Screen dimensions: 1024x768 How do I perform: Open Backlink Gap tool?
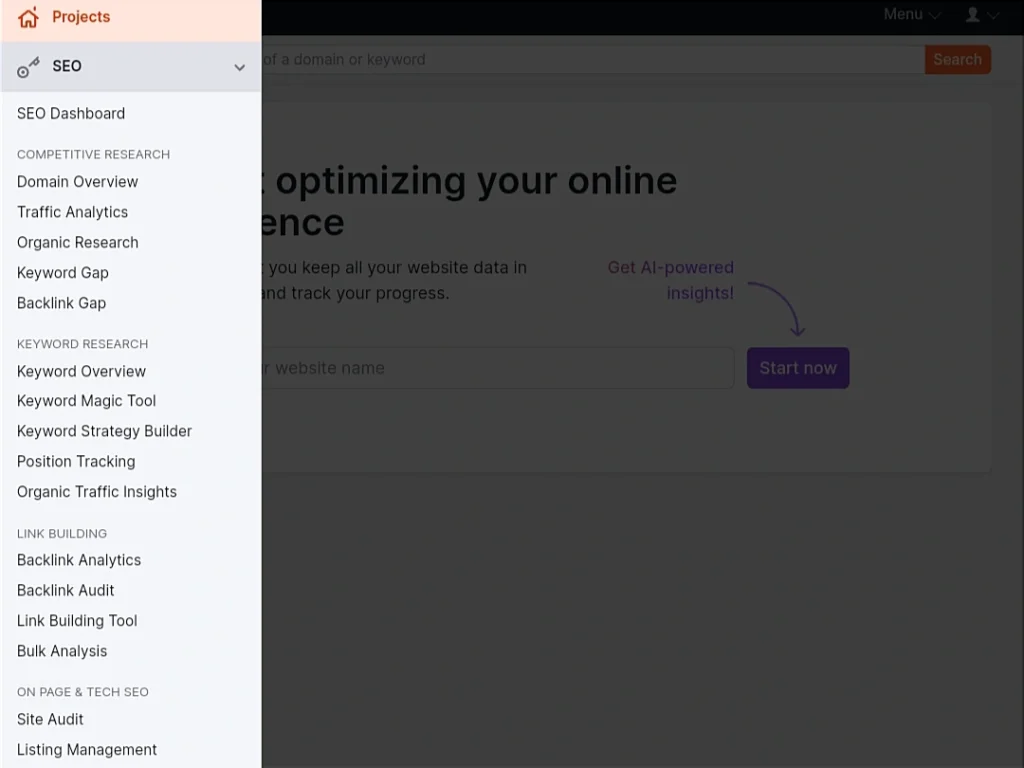tap(61, 303)
